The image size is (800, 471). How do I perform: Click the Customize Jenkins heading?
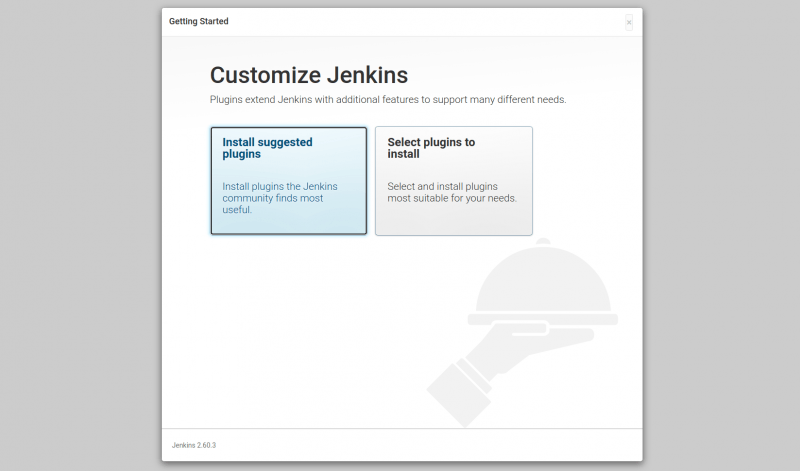click(309, 75)
